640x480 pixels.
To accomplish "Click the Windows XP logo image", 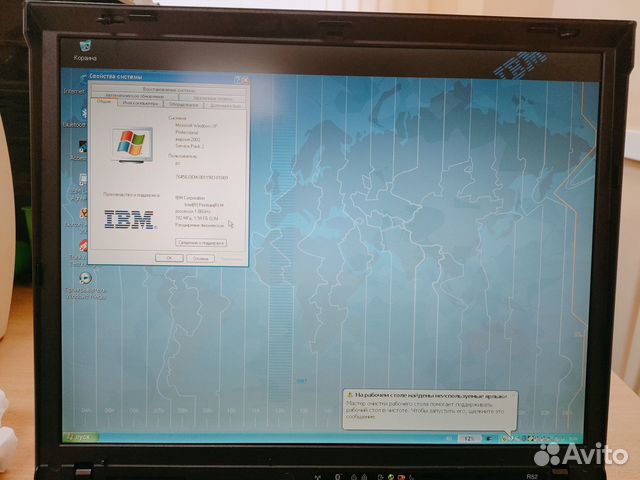I will click(x=132, y=144).
